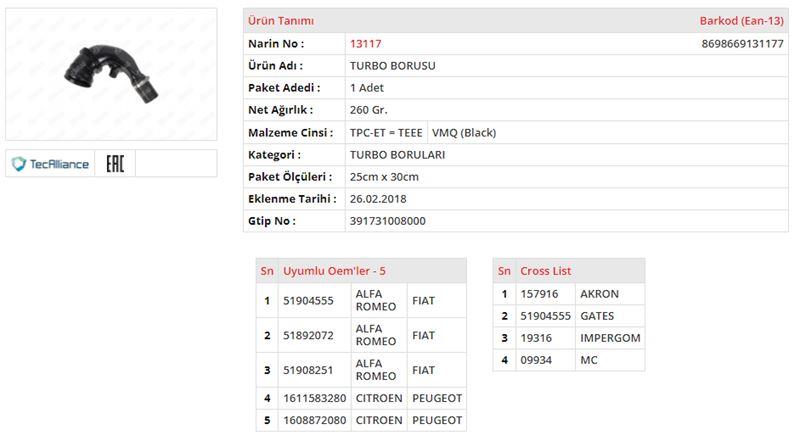
Task: Click the 1 Adet package quantity
Action: (x=366, y=88)
